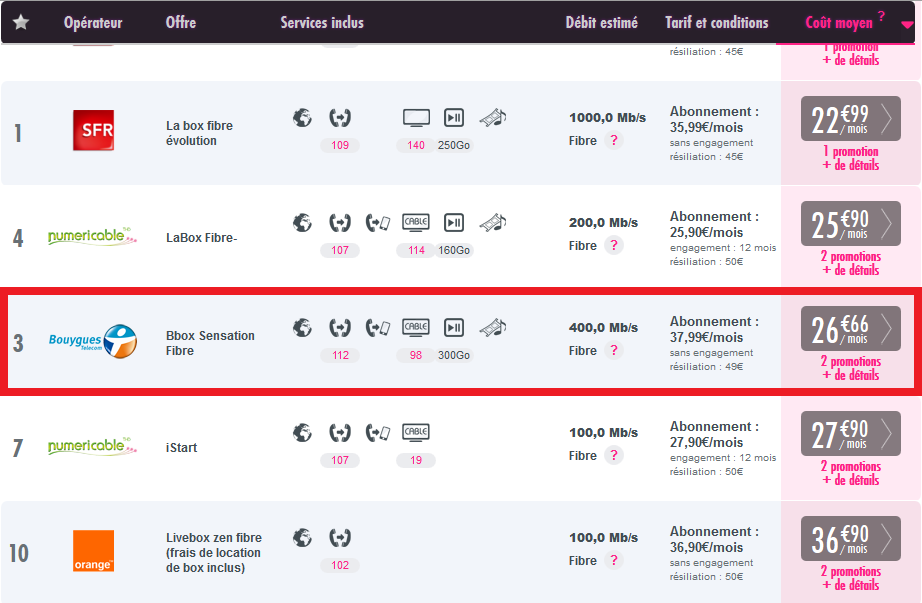Viewport: 922px width, 603px height.
Task: Sort by the Débit estimé column
Action: 601,23
